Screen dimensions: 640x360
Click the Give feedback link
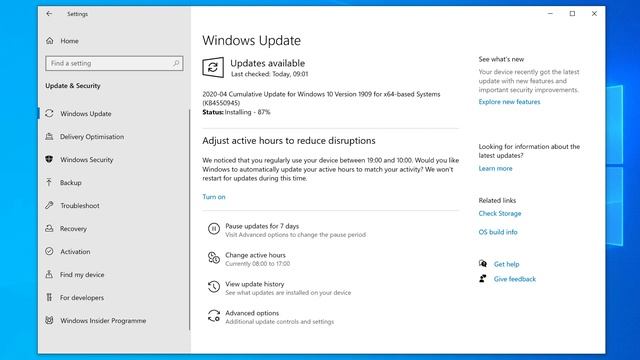tap(514, 279)
